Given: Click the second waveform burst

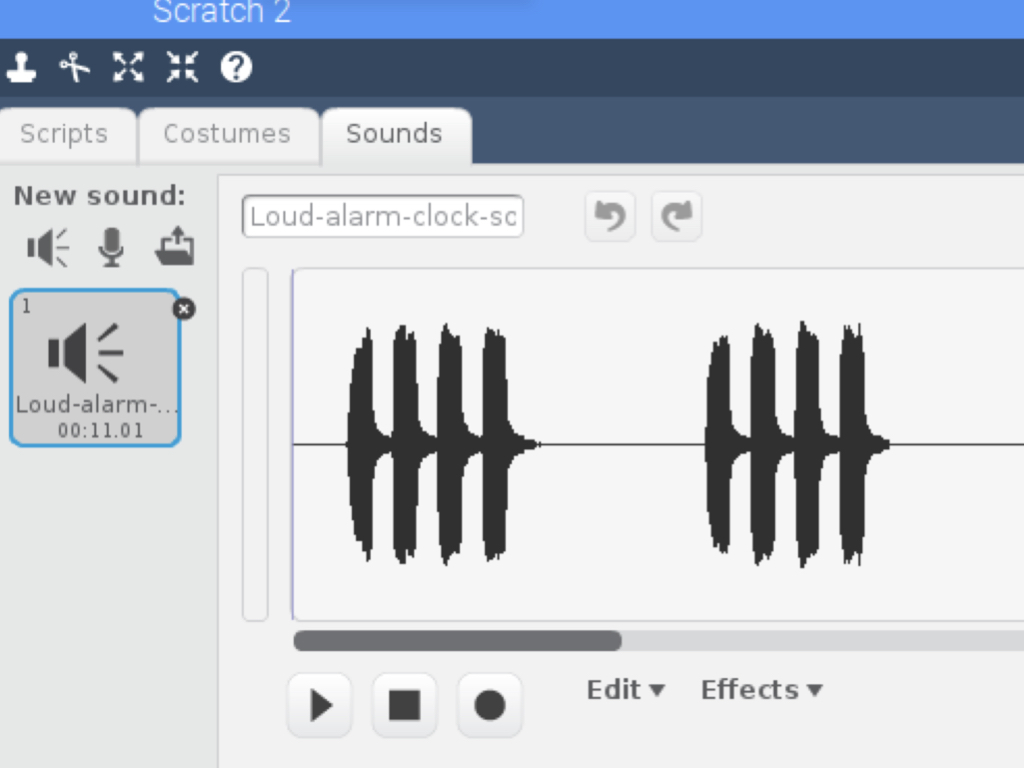Looking at the screenshot, I should pos(797,444).
